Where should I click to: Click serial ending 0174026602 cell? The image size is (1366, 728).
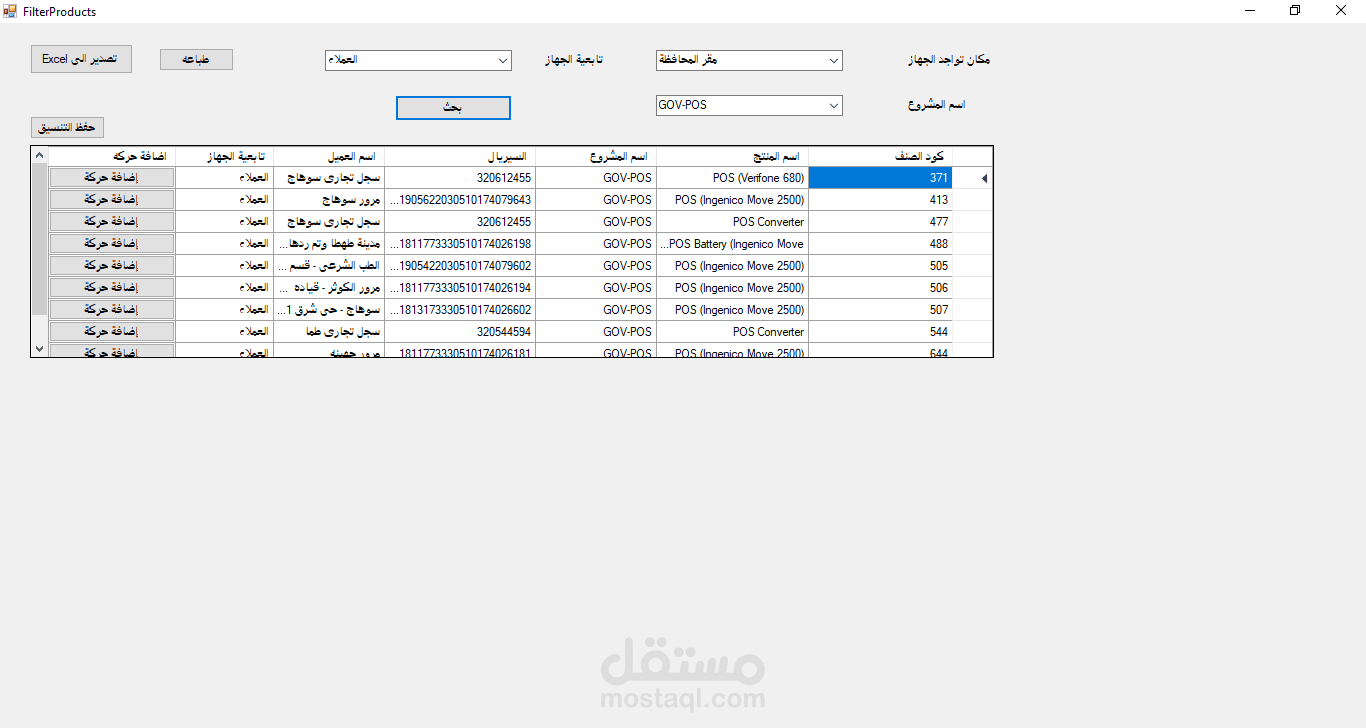coord(460,310)
